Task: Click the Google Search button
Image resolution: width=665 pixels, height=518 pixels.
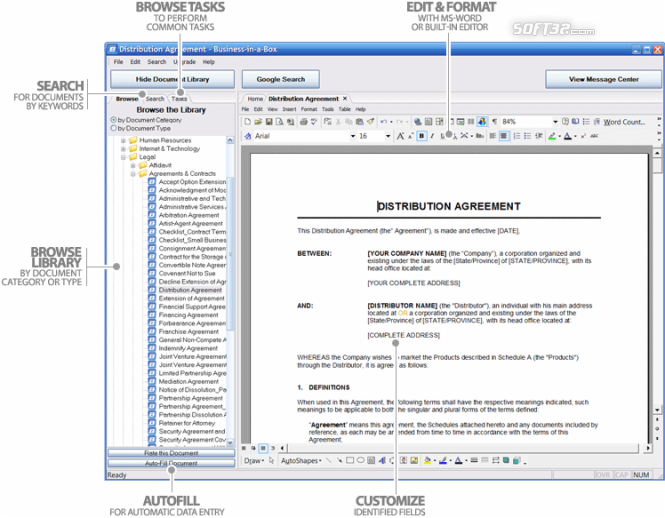Action: click(280, 79)
